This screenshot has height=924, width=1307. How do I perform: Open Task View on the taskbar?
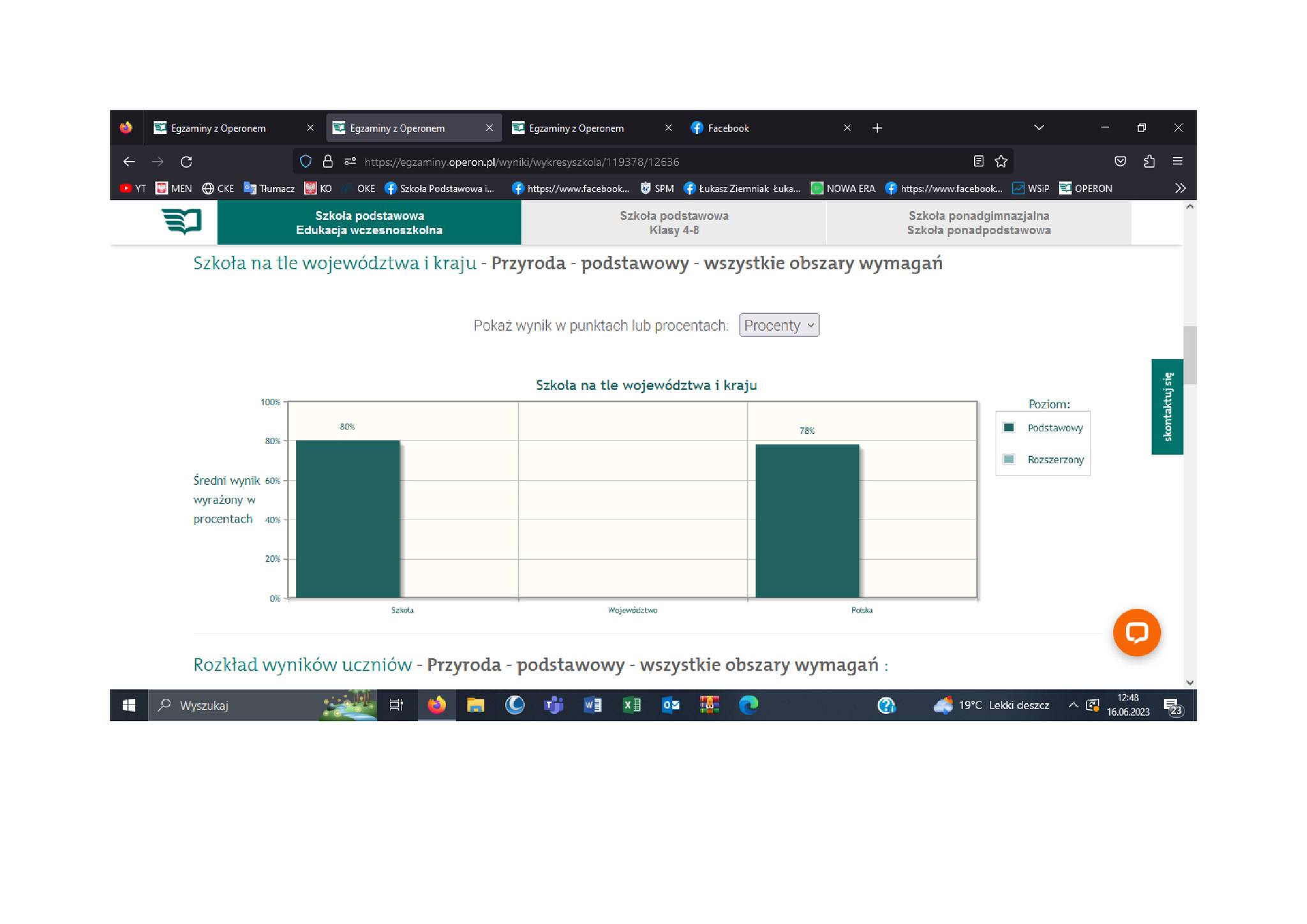pos(396,705)
